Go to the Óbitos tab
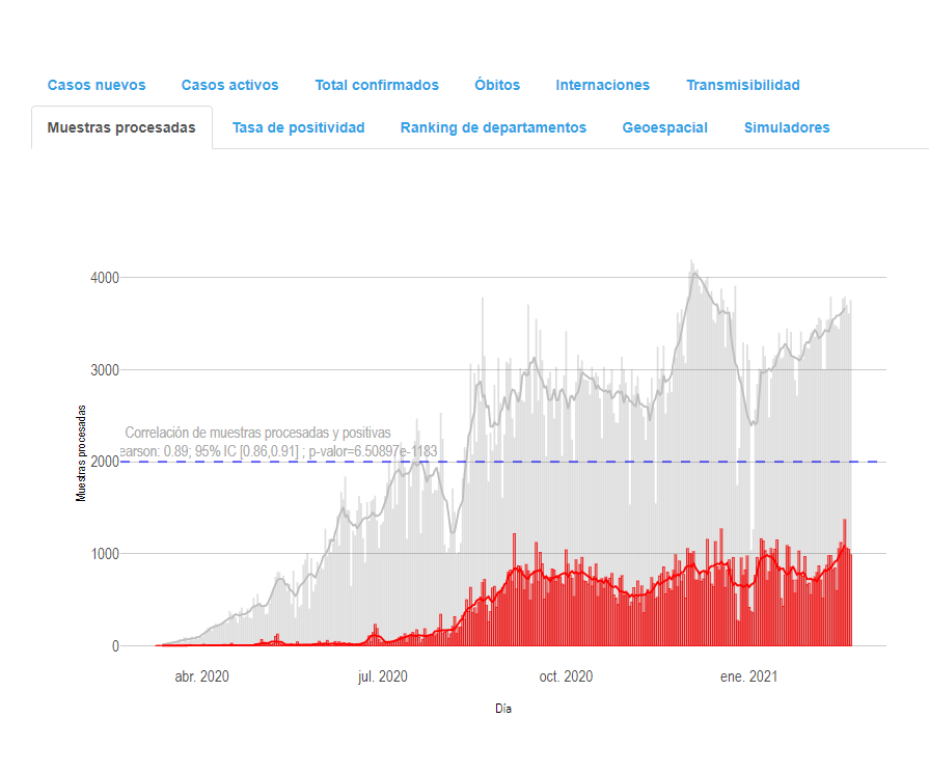This screenshot has height=781, width=929. point(497,85)
